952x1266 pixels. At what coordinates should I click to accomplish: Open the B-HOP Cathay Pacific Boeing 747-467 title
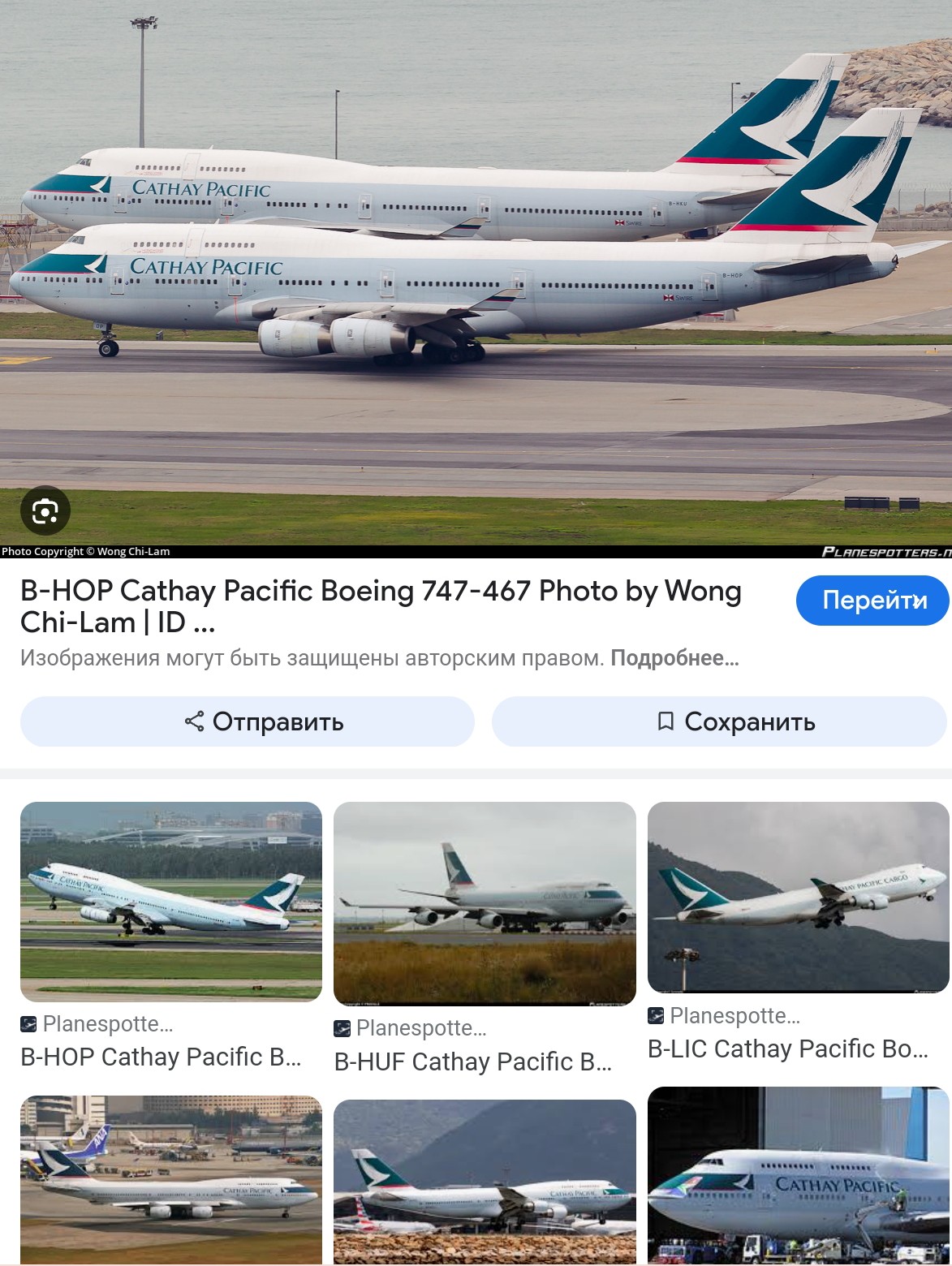point(381,606)
